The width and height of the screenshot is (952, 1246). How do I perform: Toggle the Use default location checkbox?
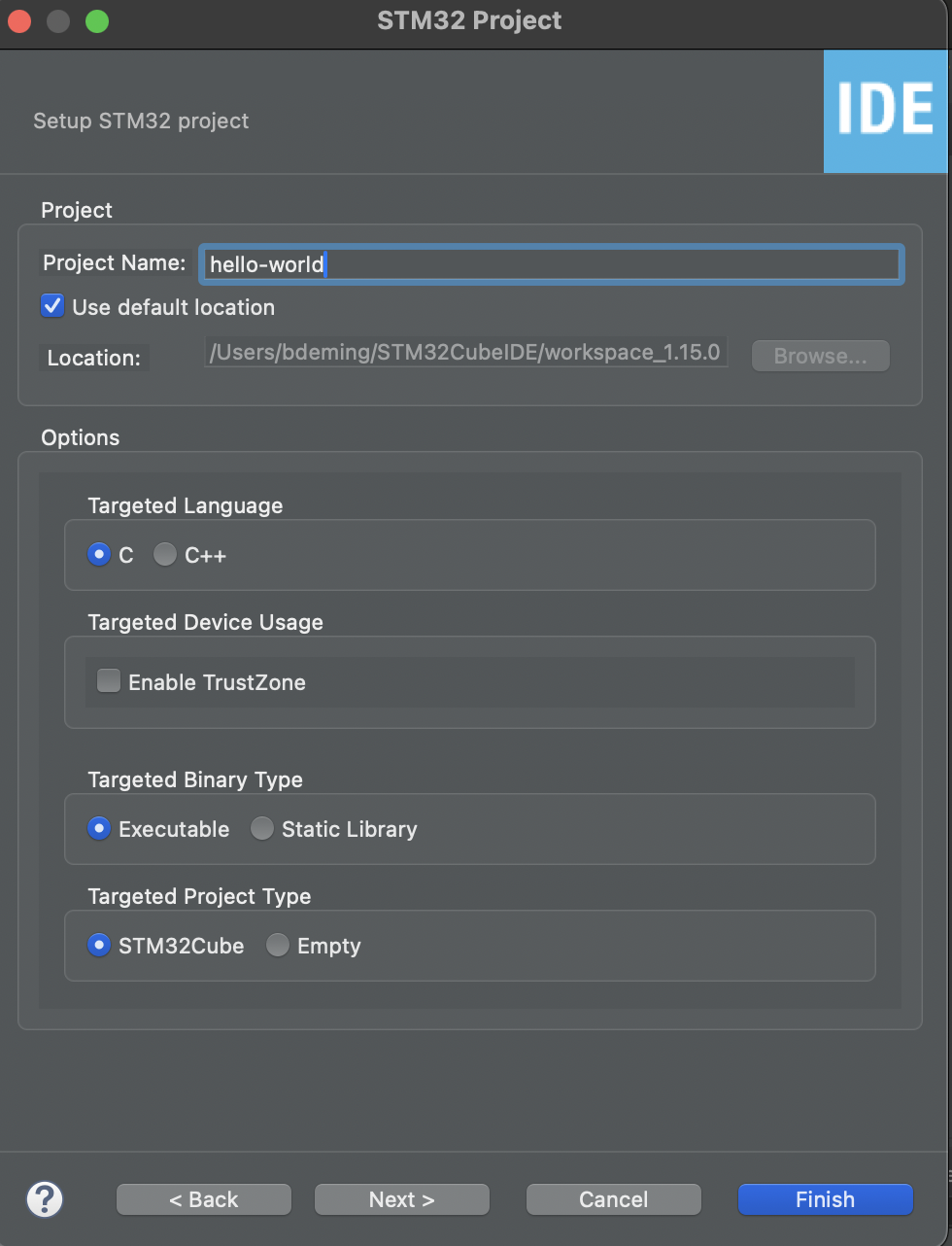pyautogui.click(x=52, y=306)
